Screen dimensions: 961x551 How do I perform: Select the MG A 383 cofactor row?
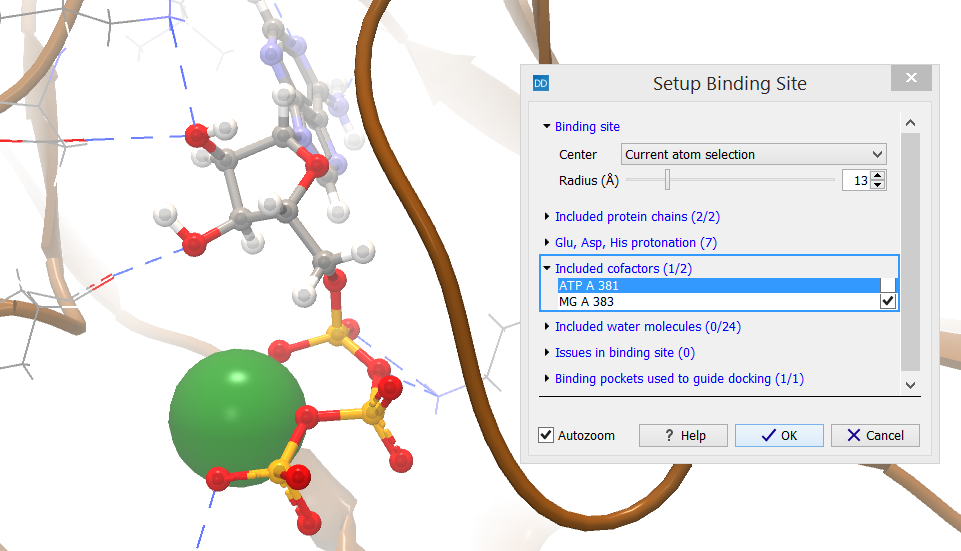718,302
